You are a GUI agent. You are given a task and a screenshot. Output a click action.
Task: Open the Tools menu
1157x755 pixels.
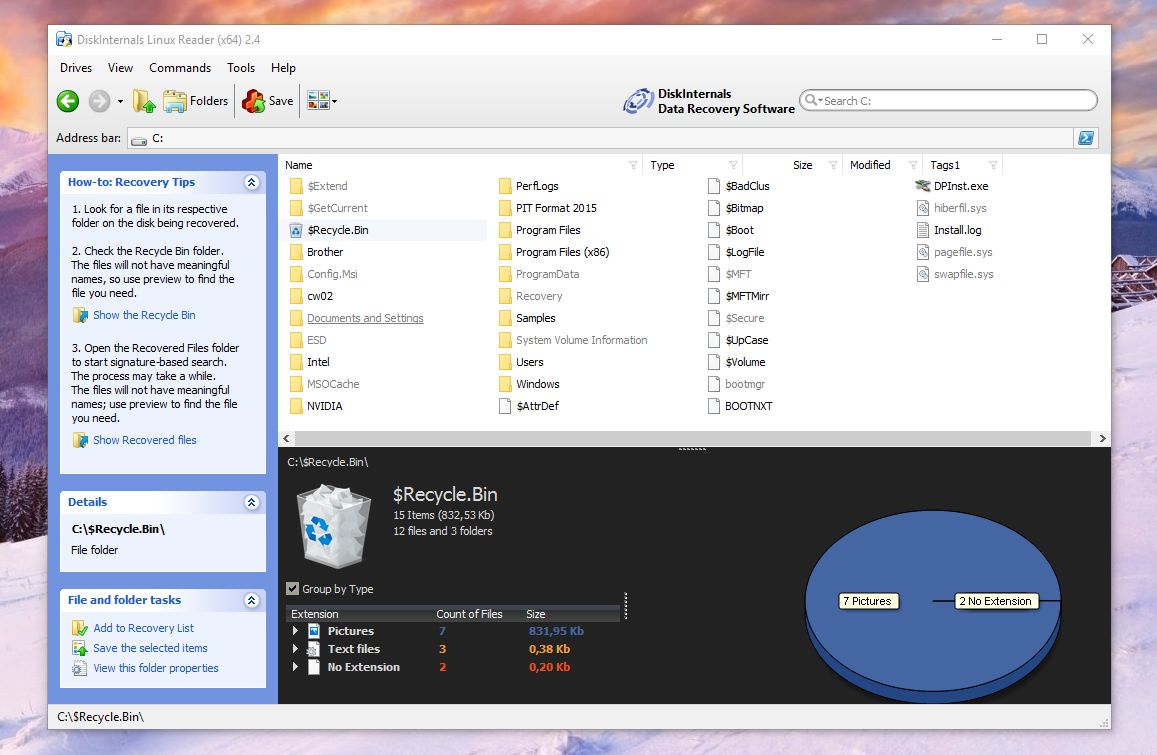tap(241, 68)
